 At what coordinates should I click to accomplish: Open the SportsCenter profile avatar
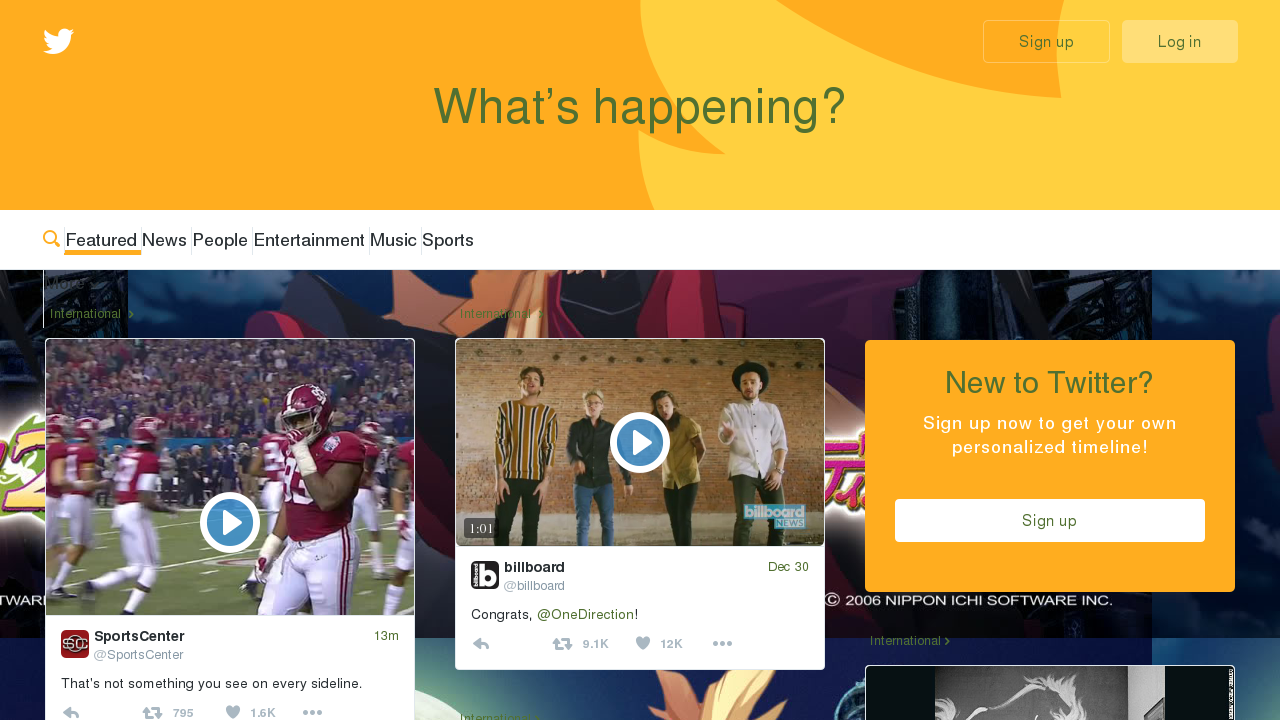pos(75,644)
